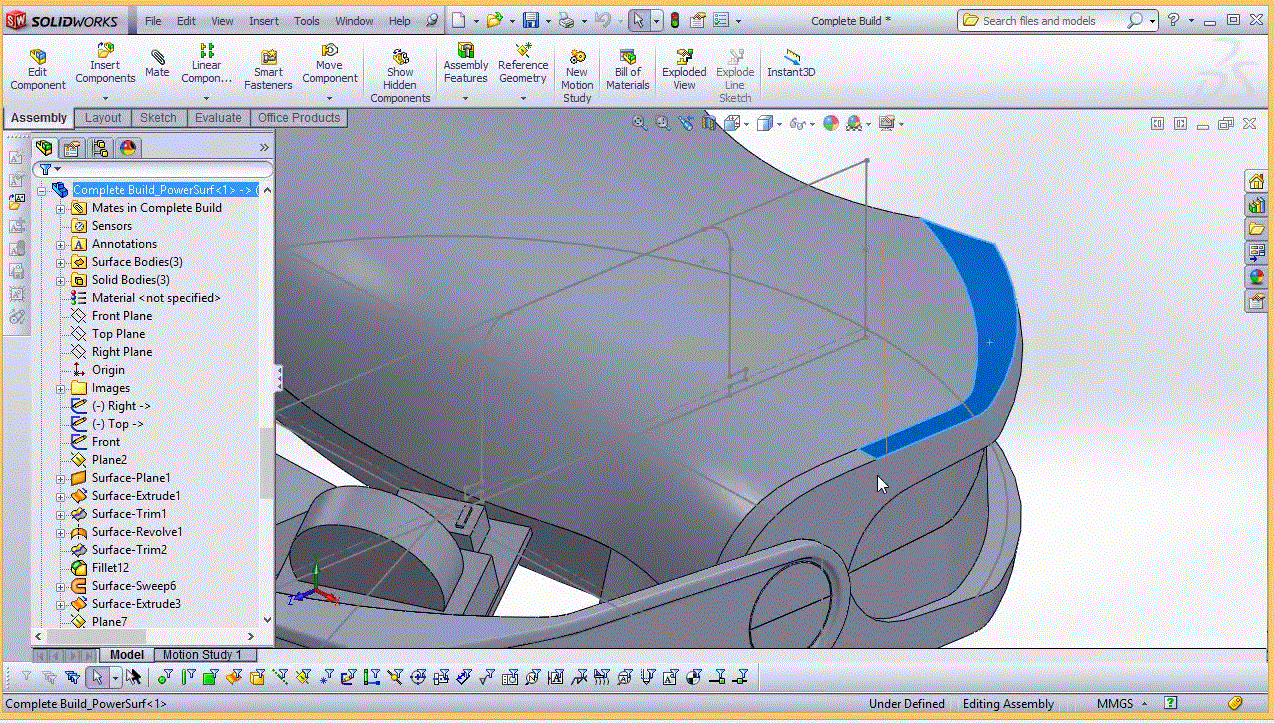Click the Edit Component tool
Screen dimensions: 1274x723
click(38, 70)
